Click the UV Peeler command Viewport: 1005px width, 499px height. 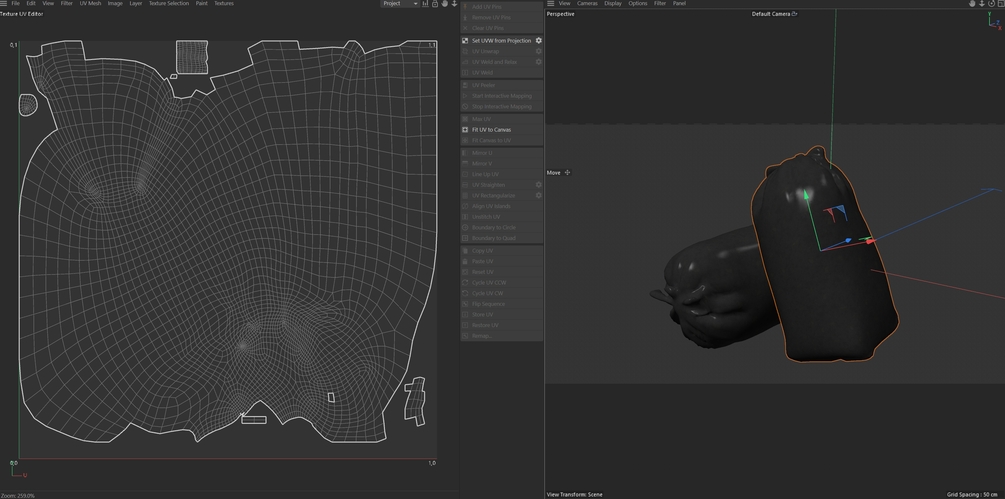[x=502, y=85]
